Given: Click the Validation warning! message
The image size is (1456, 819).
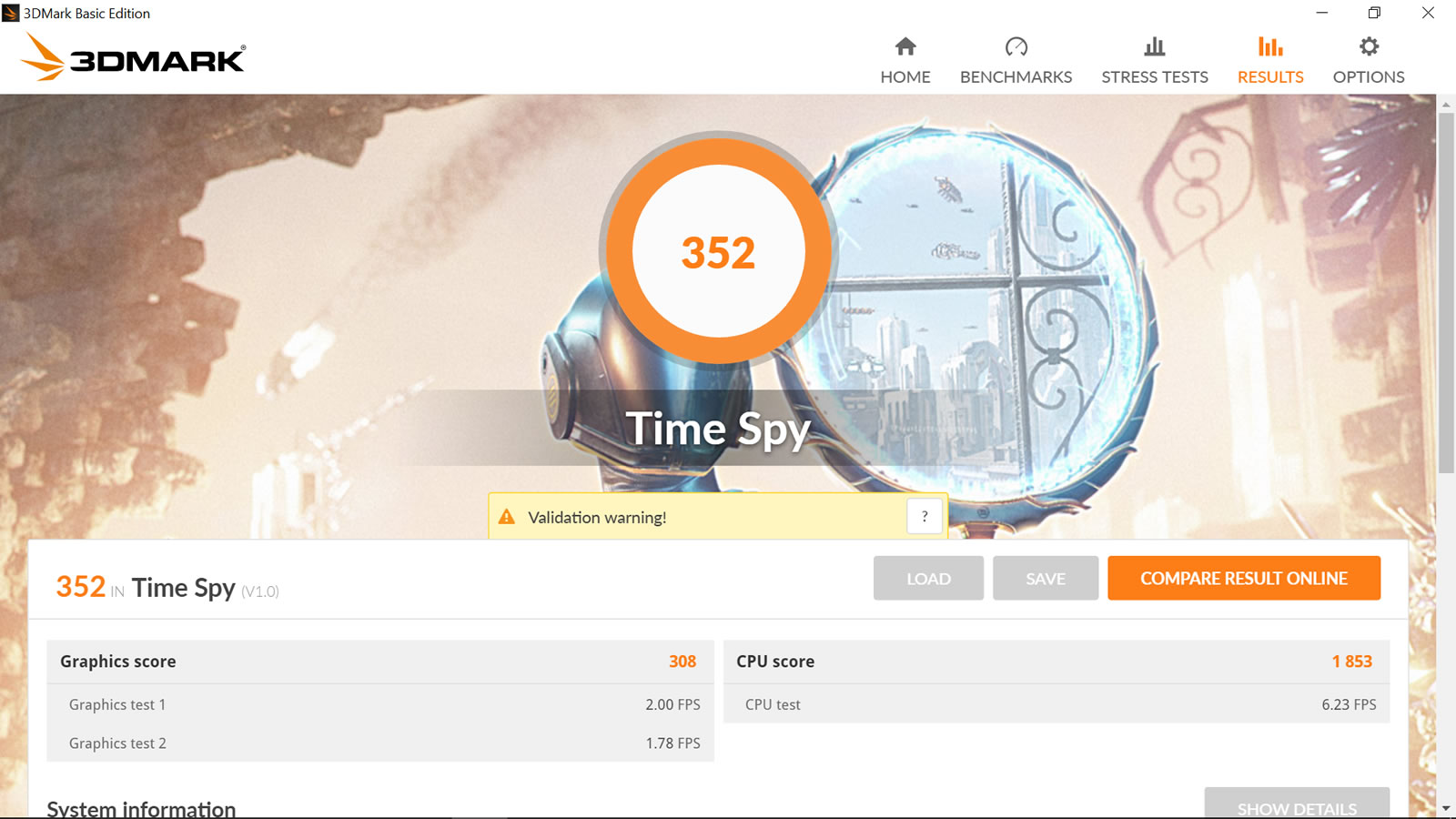Looking at the screenshot, I should pyautogui.click(x=597, y=517).
